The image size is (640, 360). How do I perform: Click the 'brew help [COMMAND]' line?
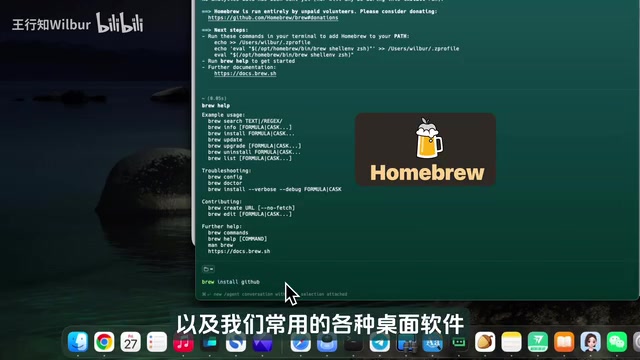click(x=237, y=239)
